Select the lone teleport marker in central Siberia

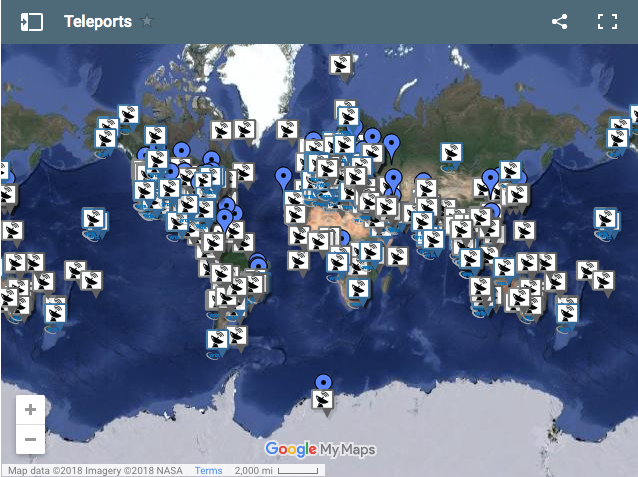pos(451,155)
